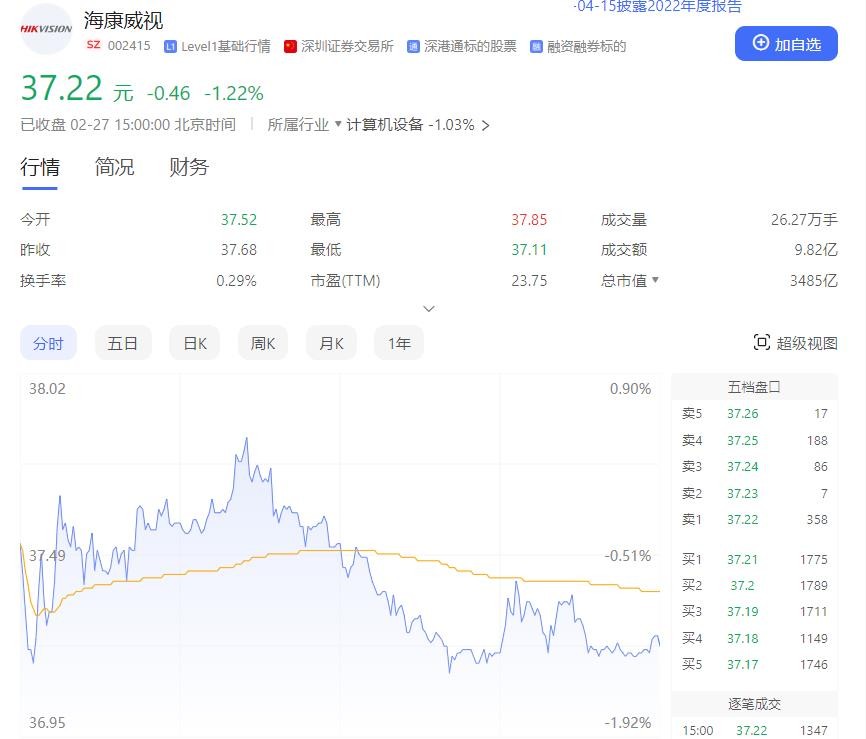Click the 卖4 row at 37.25
866x739 pixels.
coord(754,440)
